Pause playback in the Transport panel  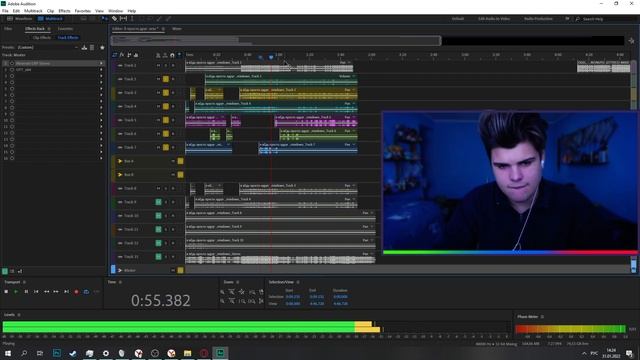click(x=26, y=291)
